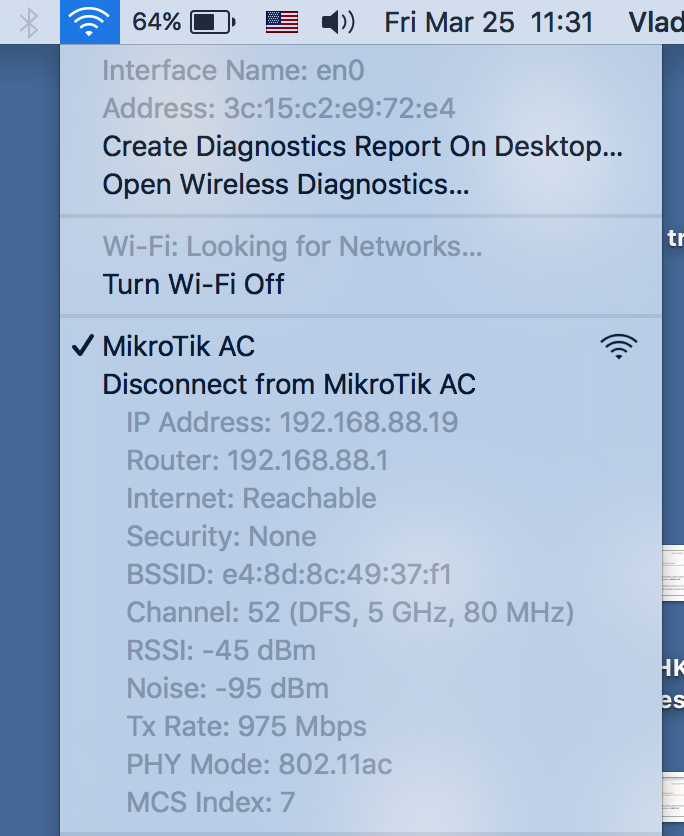
Task: Open the Vlad user menu
Action: (x=655, y=22)
